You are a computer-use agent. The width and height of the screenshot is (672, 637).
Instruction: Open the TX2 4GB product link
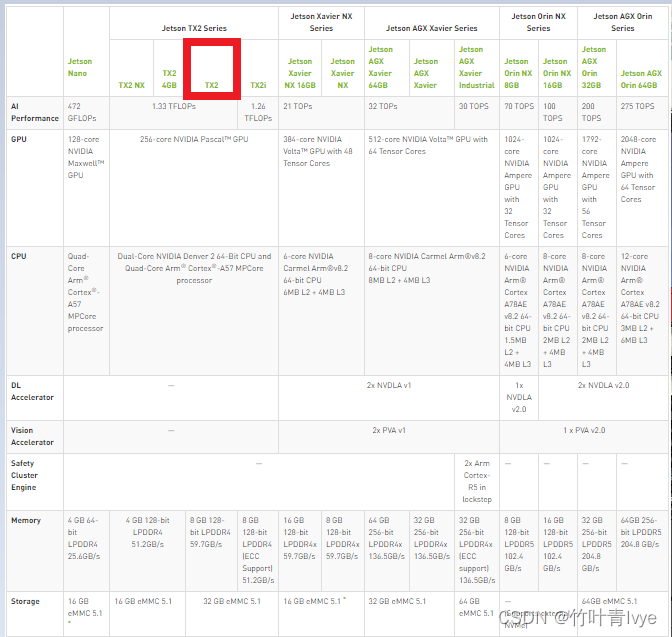[x=169, y=79]
